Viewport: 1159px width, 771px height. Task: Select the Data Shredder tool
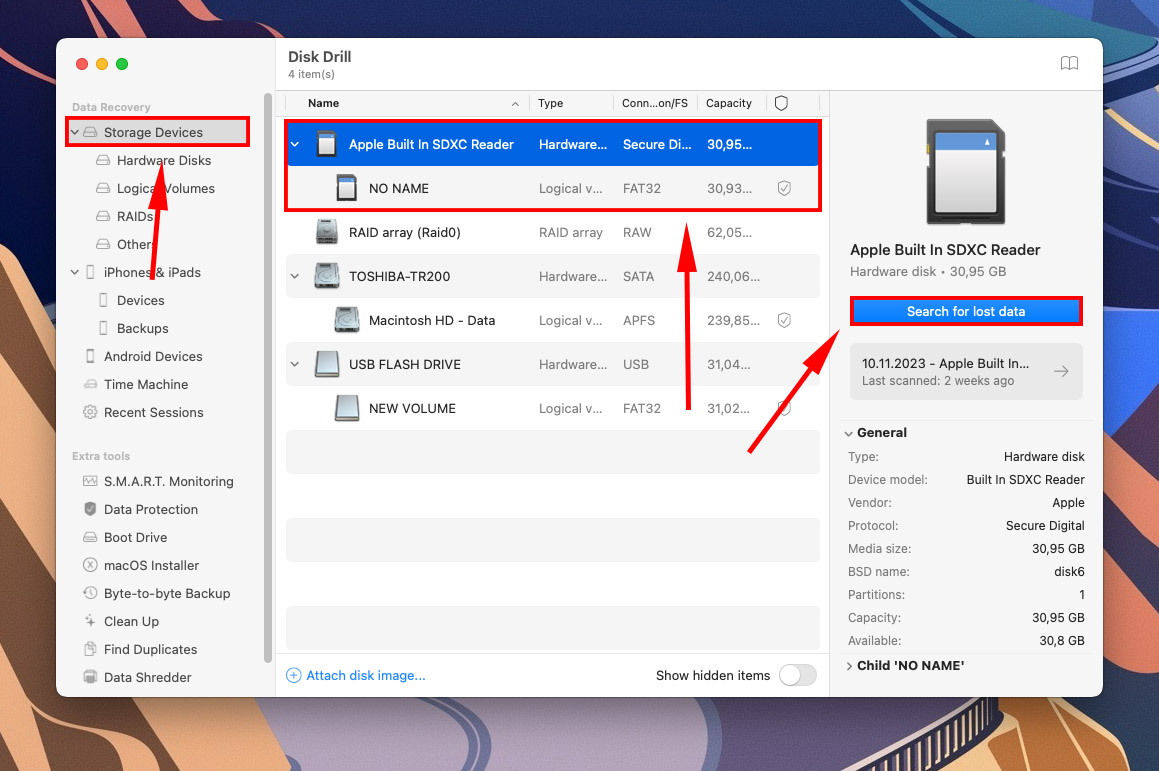pos(147,677)
